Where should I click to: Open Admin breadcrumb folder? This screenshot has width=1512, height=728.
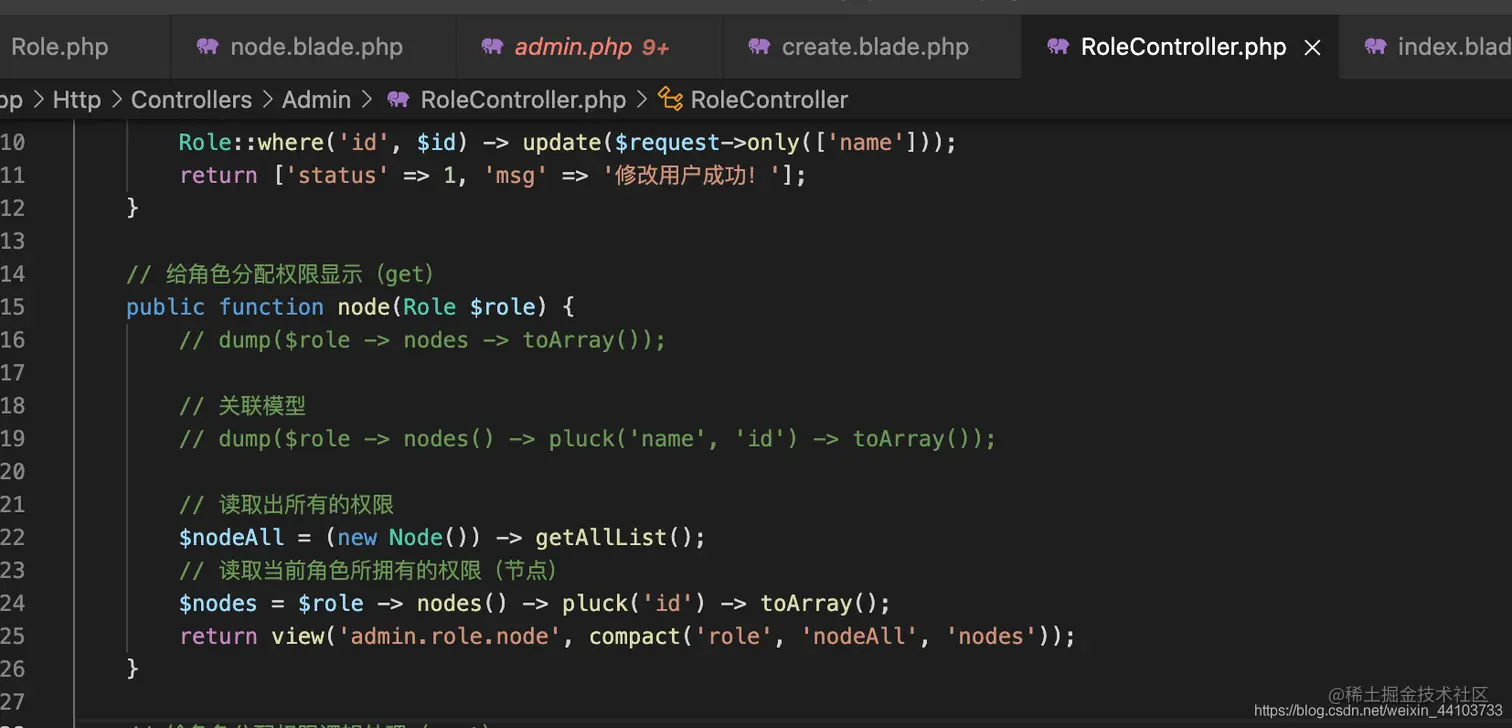tap(316, 100)
